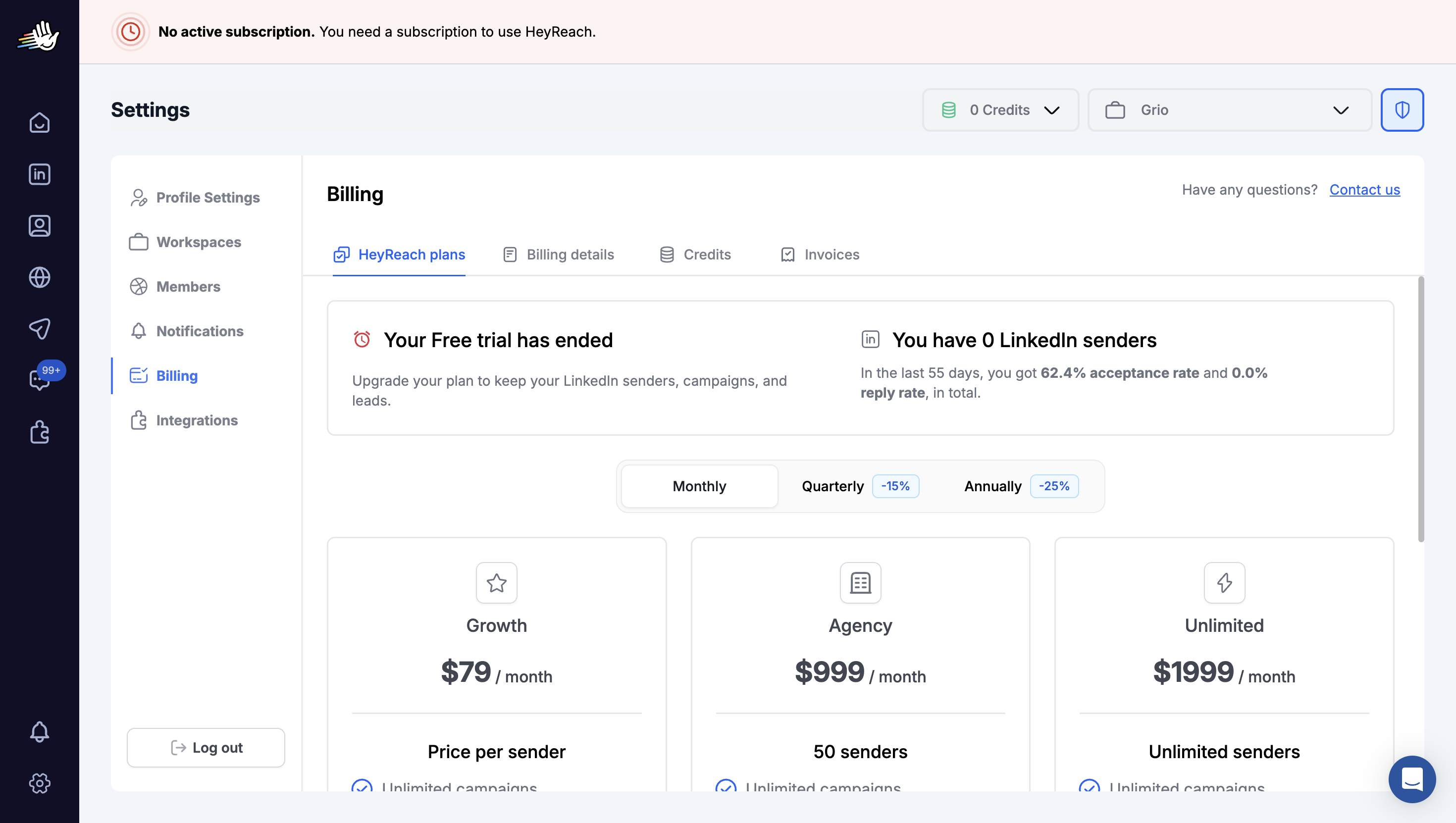
Task: Open settings gear icon in dark sidebar
Action: (39, 783)
